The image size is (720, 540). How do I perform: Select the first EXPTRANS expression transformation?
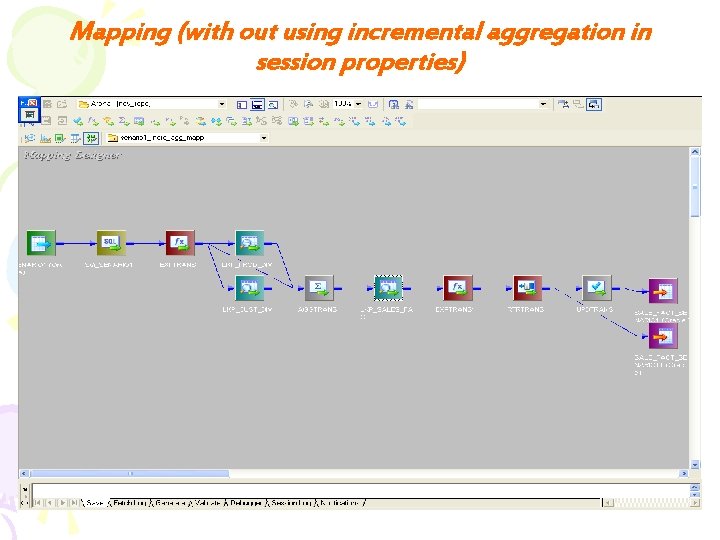click(180, 243)
